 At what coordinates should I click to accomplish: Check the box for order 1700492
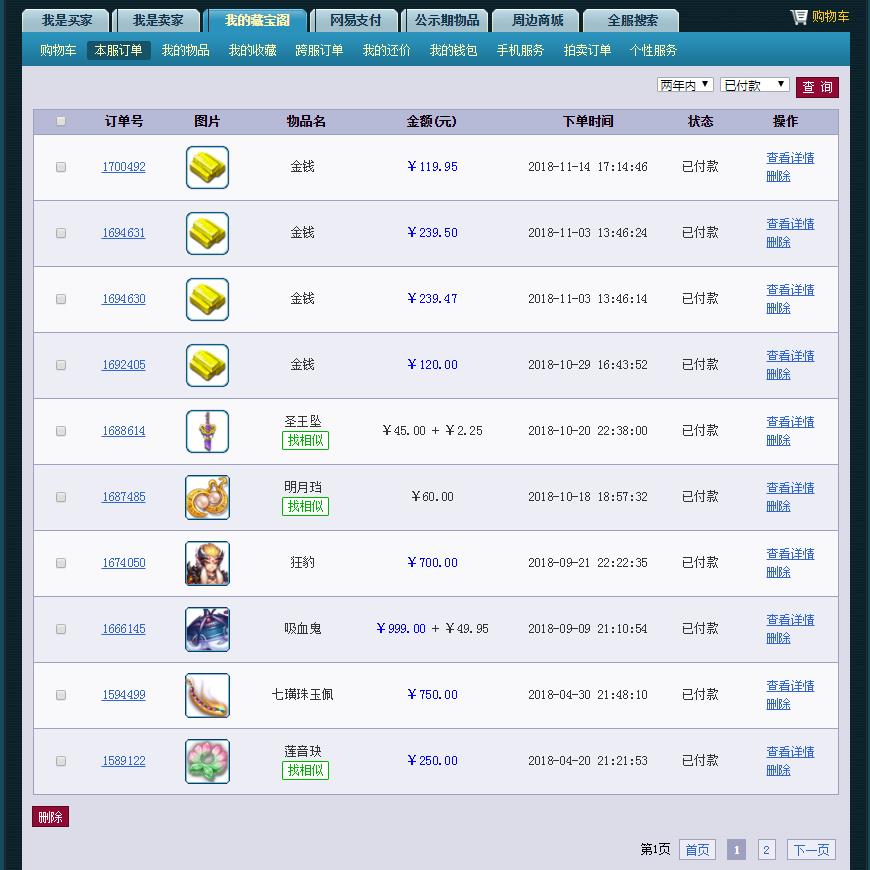point(61,167)
